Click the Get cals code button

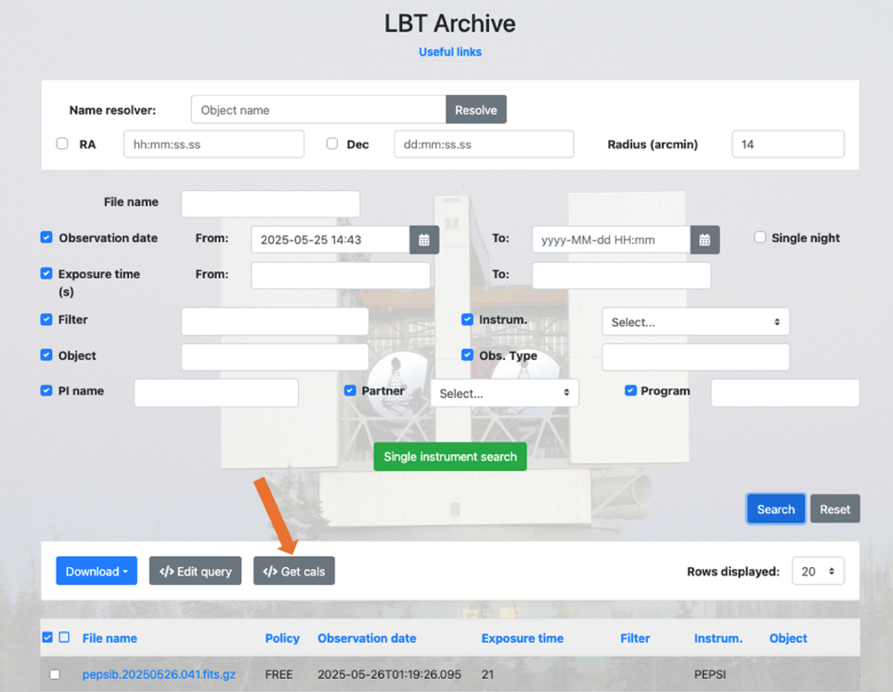click(x=294, y=571)
